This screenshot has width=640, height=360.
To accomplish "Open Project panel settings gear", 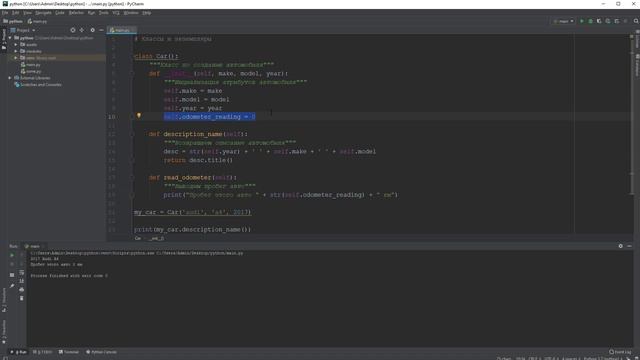I will [x=92, y=30].
